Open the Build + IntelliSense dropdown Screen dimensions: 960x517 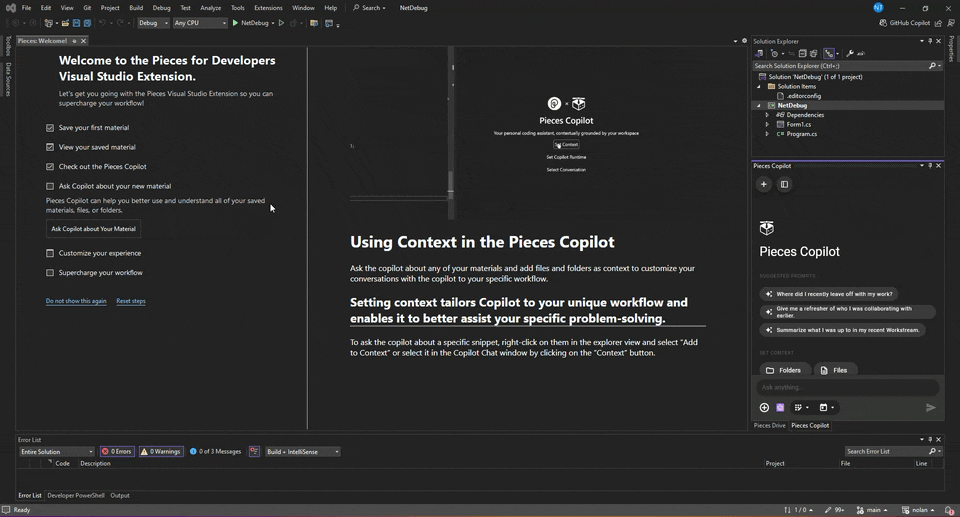click(302, 451)
